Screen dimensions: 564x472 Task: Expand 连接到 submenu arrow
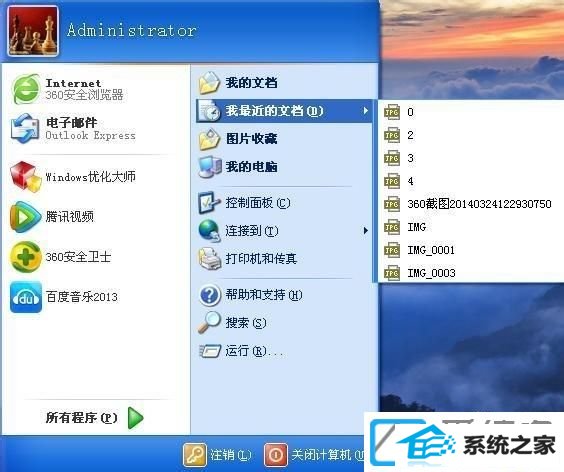[x=365, y=231]
